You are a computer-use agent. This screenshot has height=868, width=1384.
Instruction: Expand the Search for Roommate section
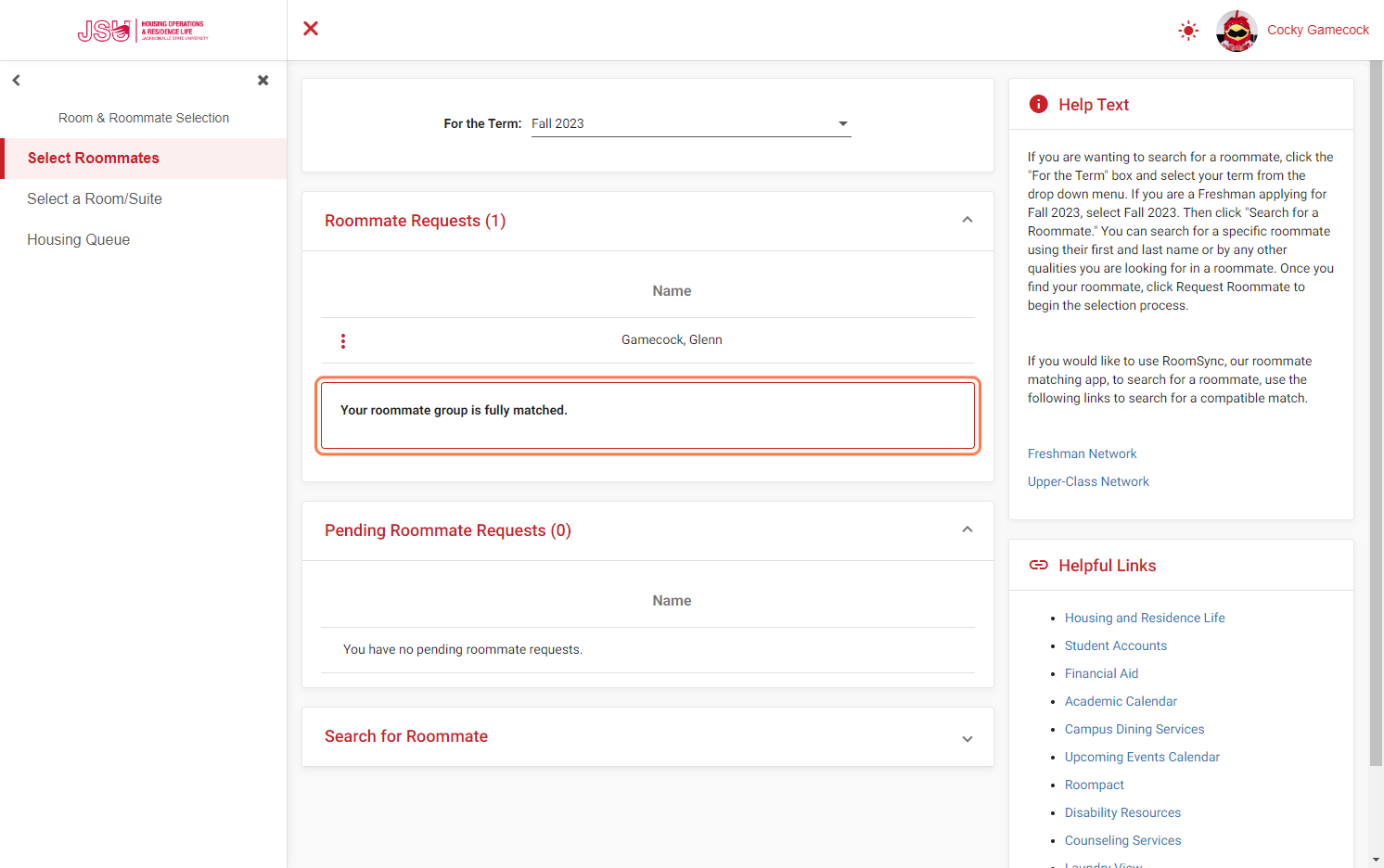[x=968, y=739]
